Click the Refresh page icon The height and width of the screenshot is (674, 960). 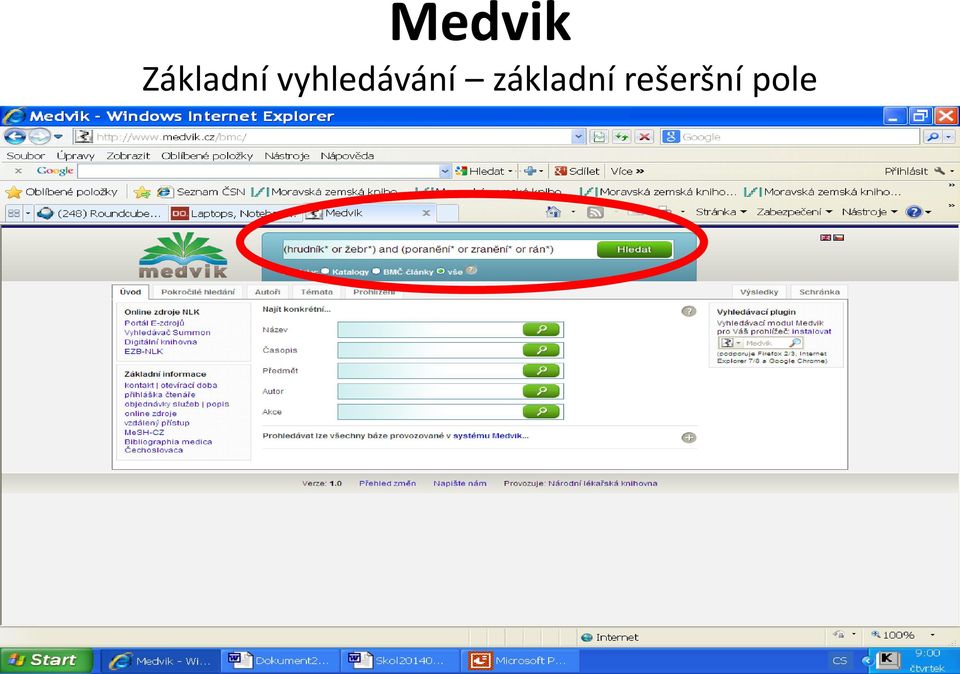click(622, 137)
